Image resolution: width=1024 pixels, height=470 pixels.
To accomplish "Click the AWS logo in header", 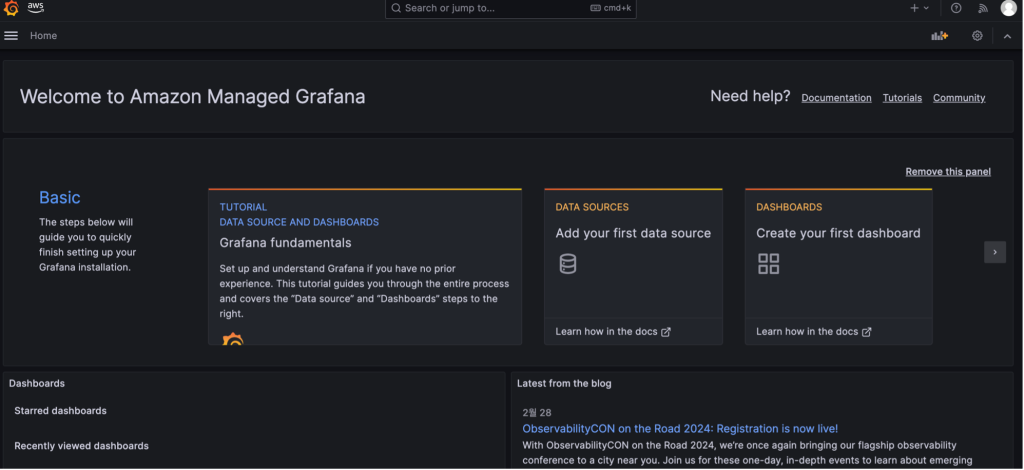I will pyautogui.click(x=35, y=8).
